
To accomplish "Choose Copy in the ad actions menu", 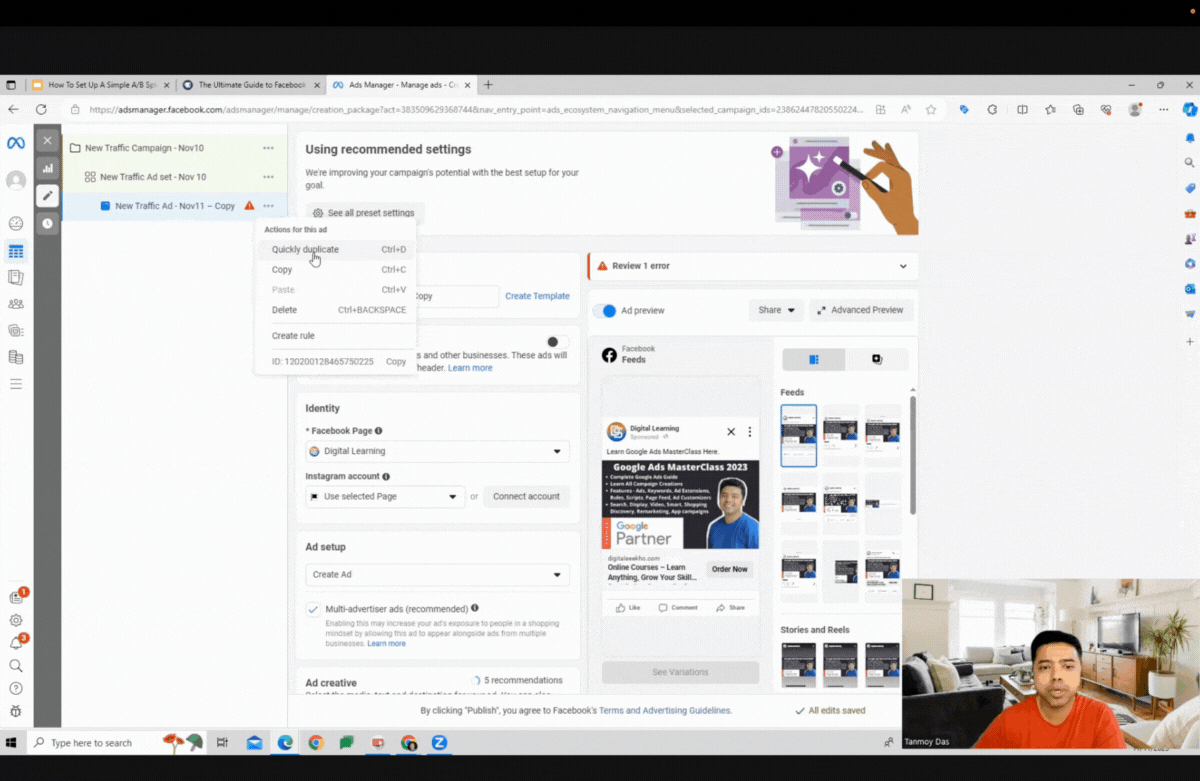I will (x=335, y=270).
